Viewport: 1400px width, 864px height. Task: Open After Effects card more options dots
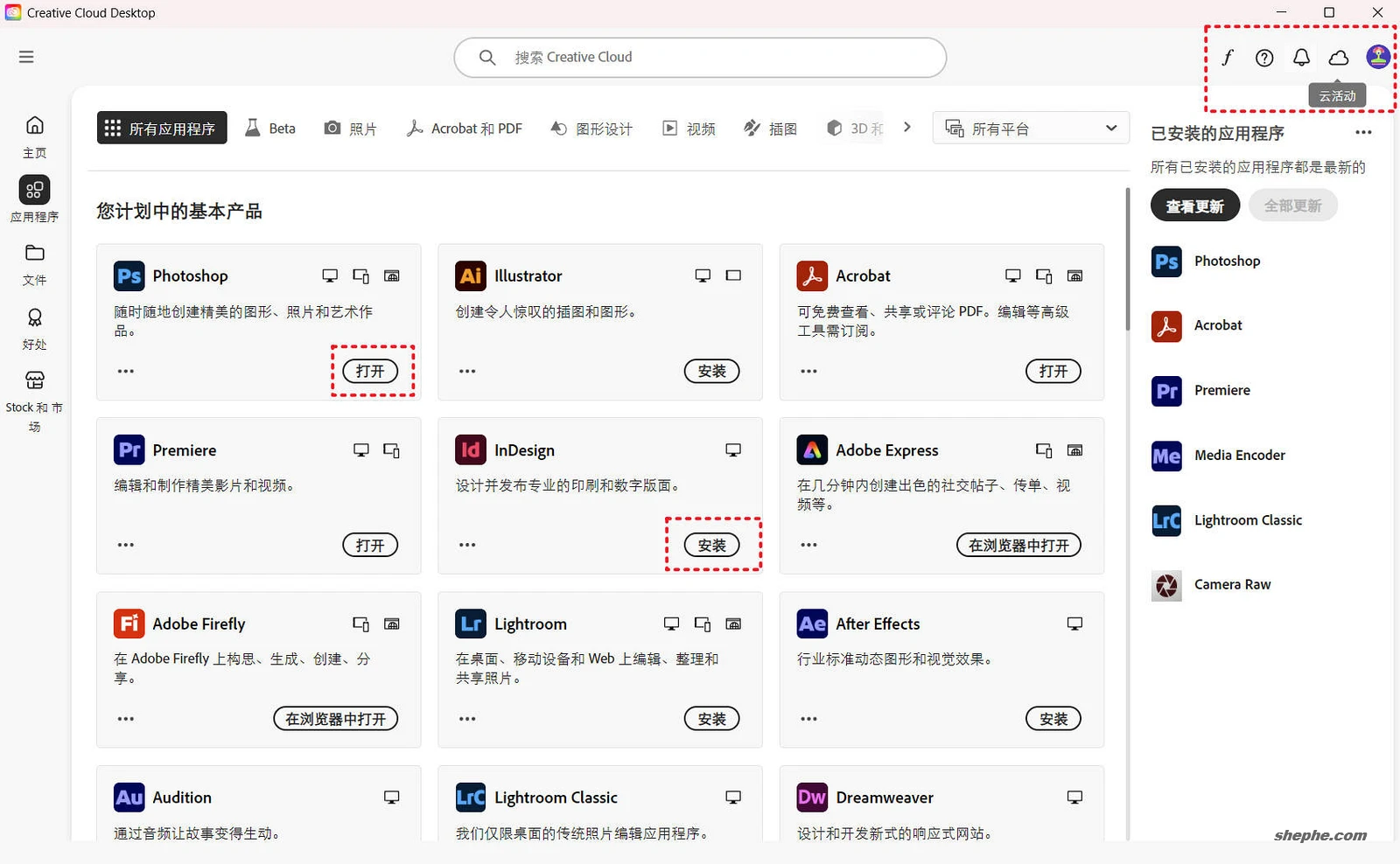tap(808, 719)
